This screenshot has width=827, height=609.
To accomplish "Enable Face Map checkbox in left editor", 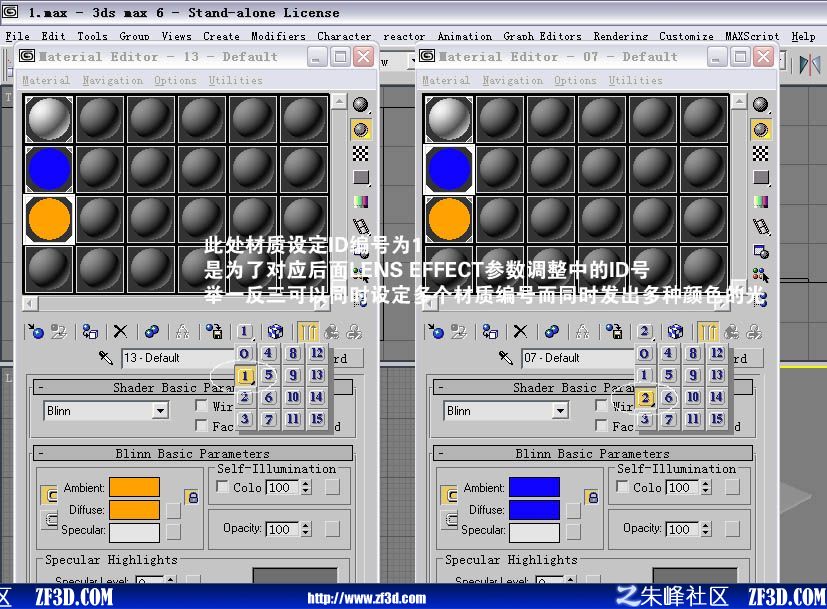I will pyautogui.click(x=201, y=425).
